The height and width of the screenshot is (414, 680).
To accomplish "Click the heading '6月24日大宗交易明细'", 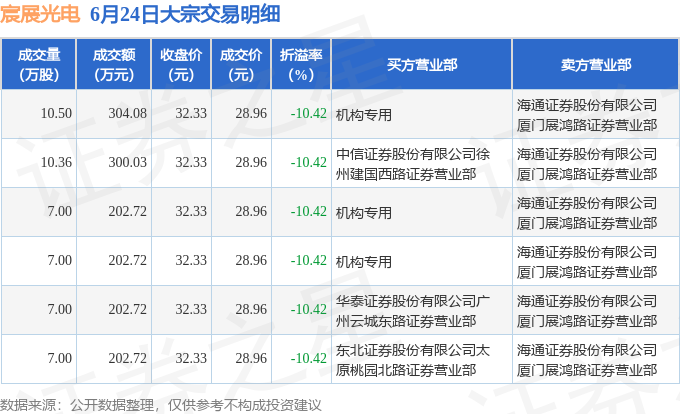I will tap(185, 14).
